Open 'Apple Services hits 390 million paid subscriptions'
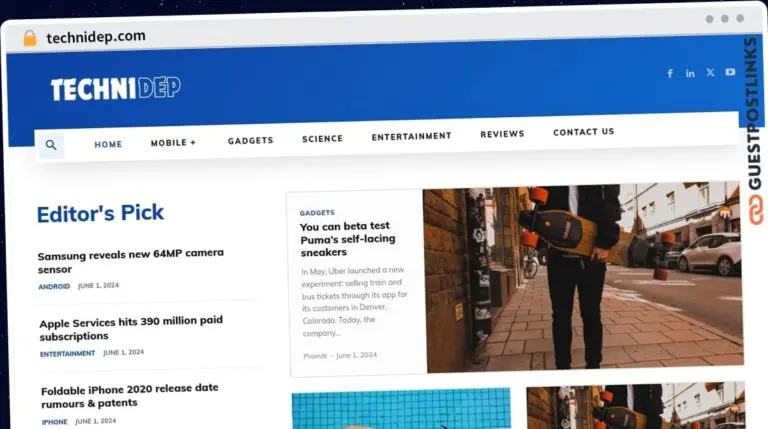 tap(131, 328)
